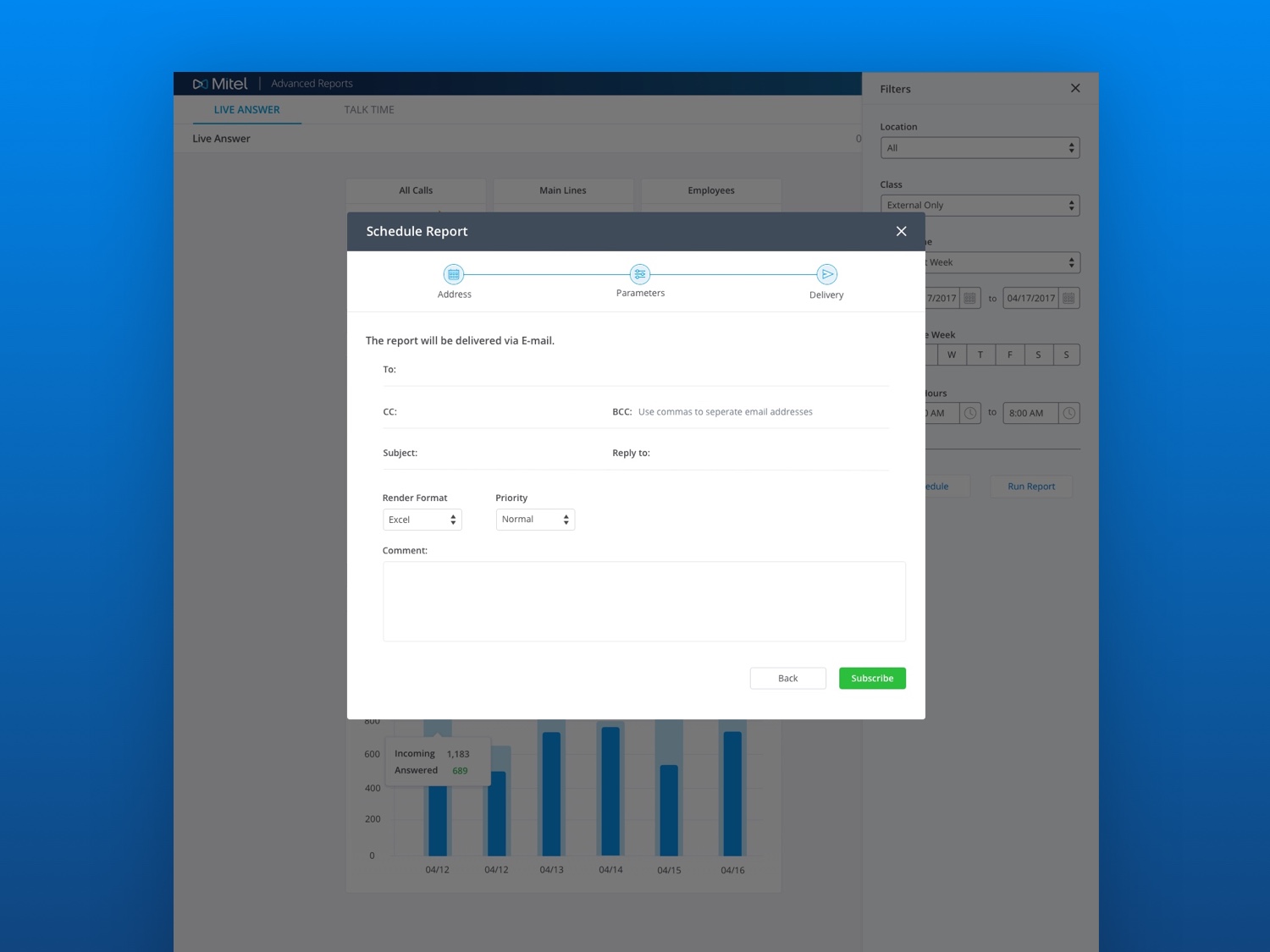The width and height of the screenshot is (1270, 952).
Task: Open the Priority dropdown
Action: (x=535, y=520)
